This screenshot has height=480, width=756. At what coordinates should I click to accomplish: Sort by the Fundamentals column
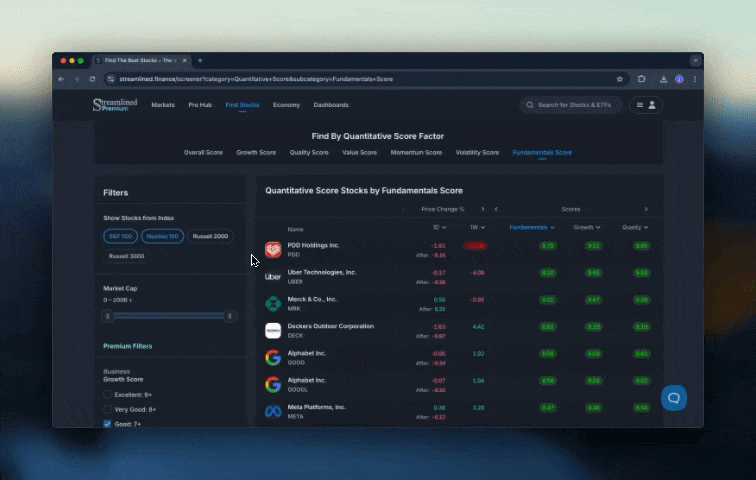[x=532, y=227]
